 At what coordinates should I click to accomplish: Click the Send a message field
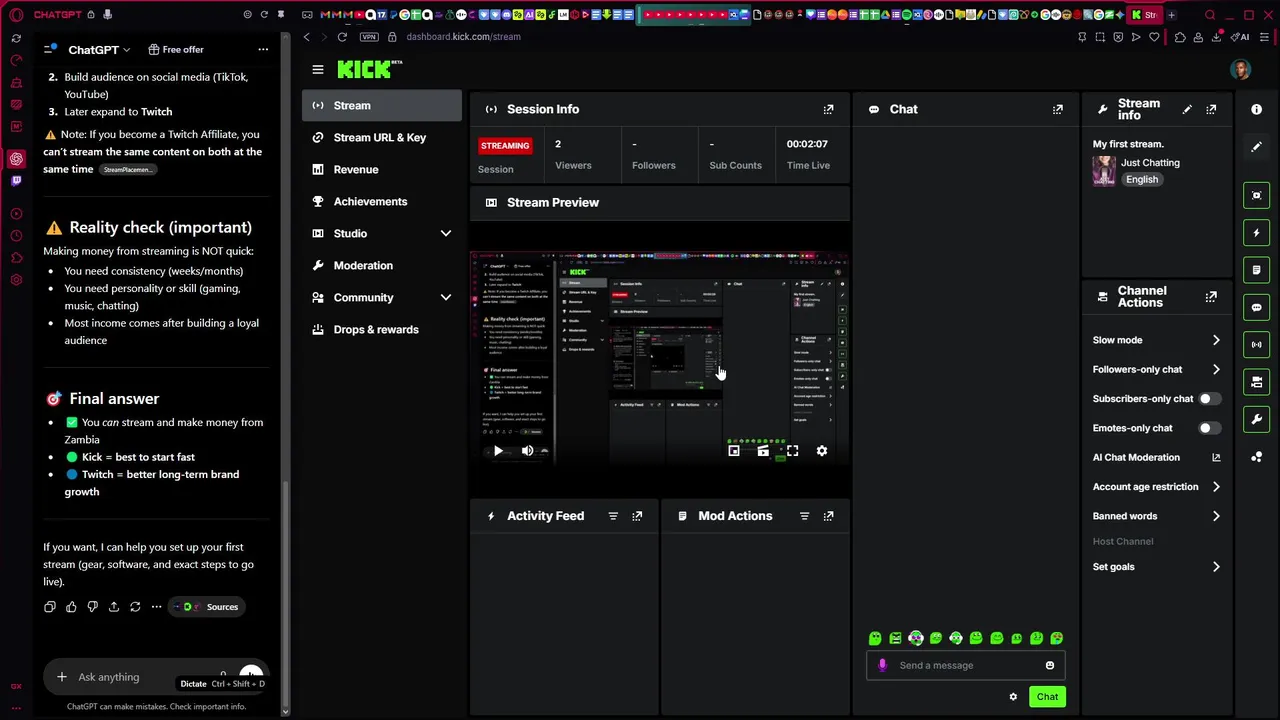965,665
